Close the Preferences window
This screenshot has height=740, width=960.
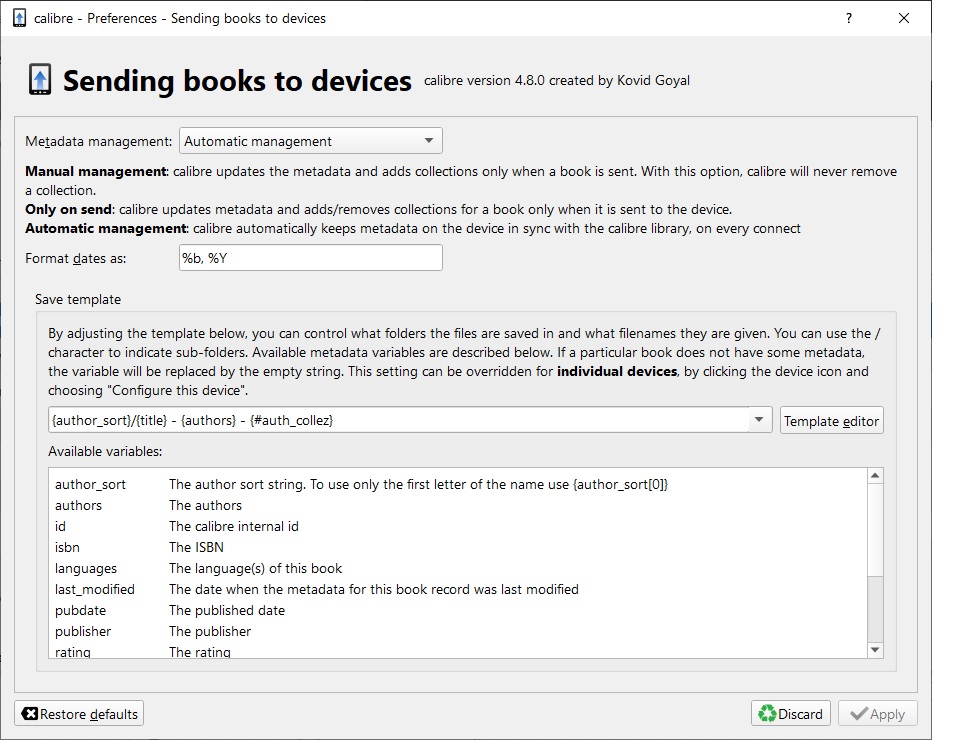click(x=904, y=18)
